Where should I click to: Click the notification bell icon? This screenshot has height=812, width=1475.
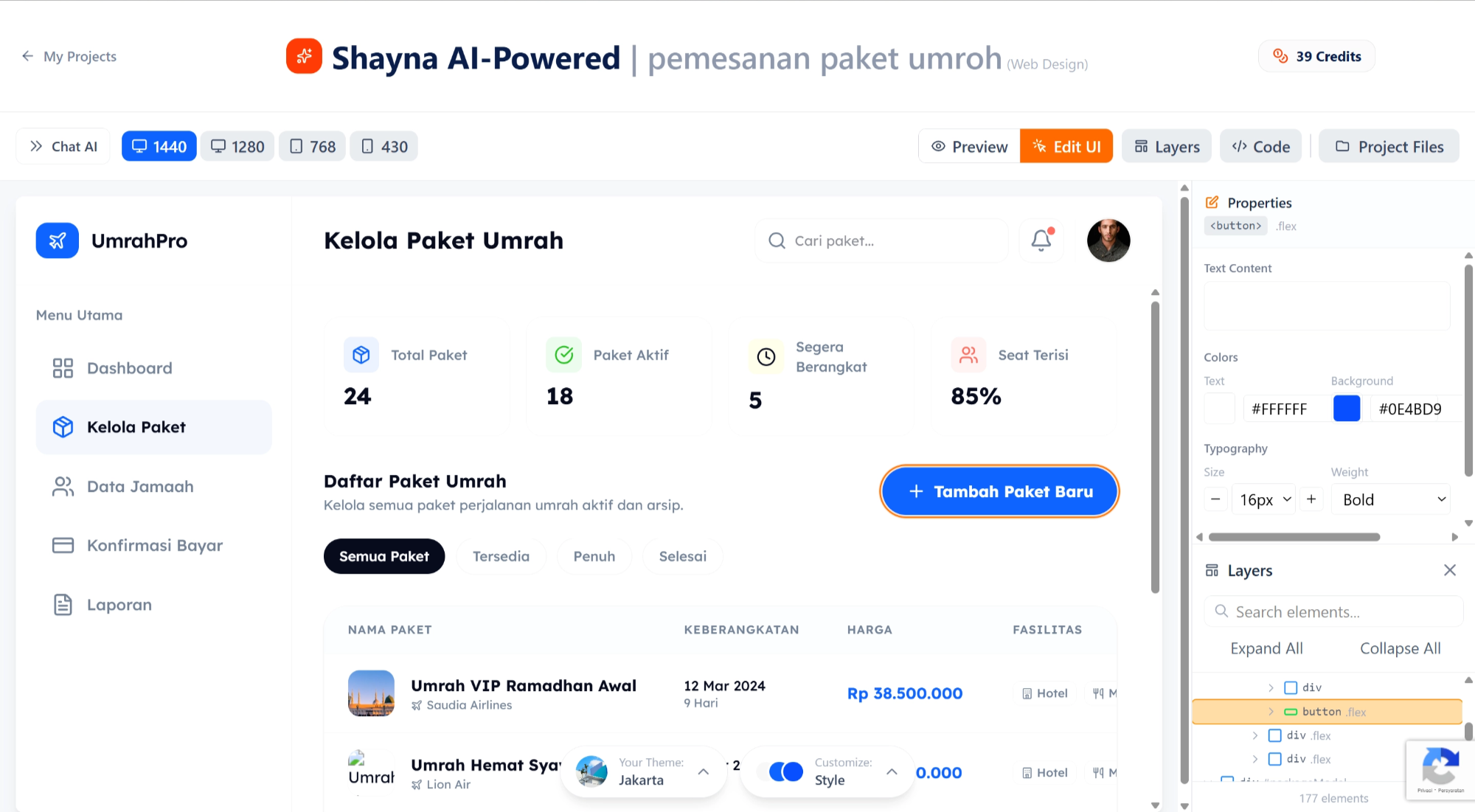click(1041, 240)
